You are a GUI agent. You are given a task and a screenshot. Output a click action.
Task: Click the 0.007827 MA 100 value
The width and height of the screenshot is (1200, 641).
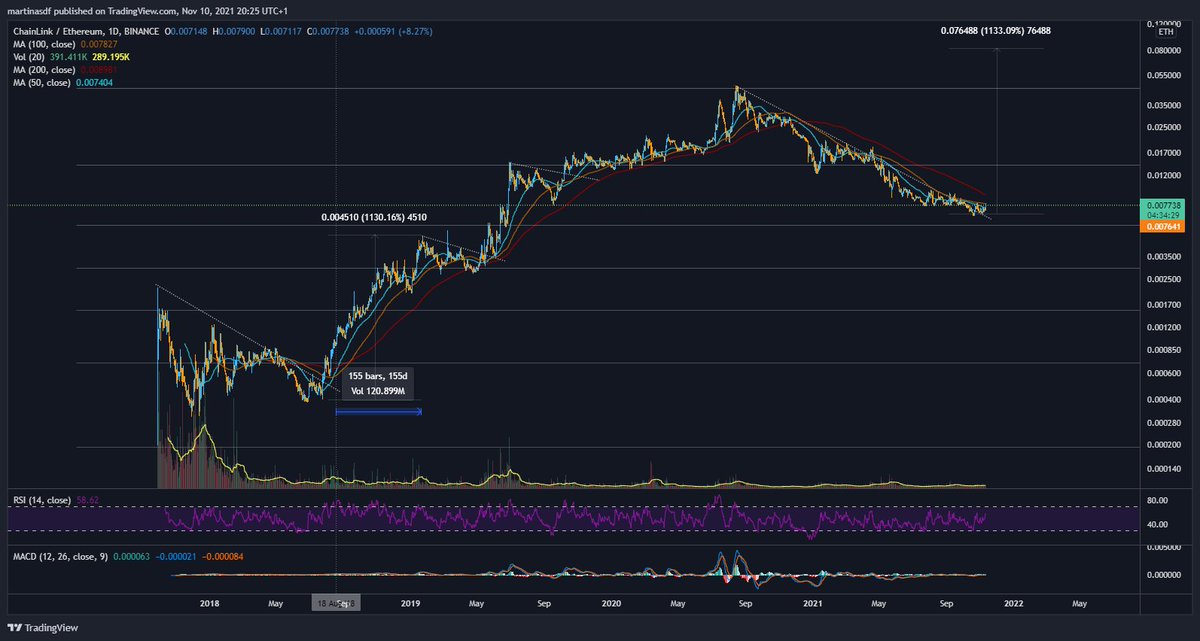(x=98, y=45)
